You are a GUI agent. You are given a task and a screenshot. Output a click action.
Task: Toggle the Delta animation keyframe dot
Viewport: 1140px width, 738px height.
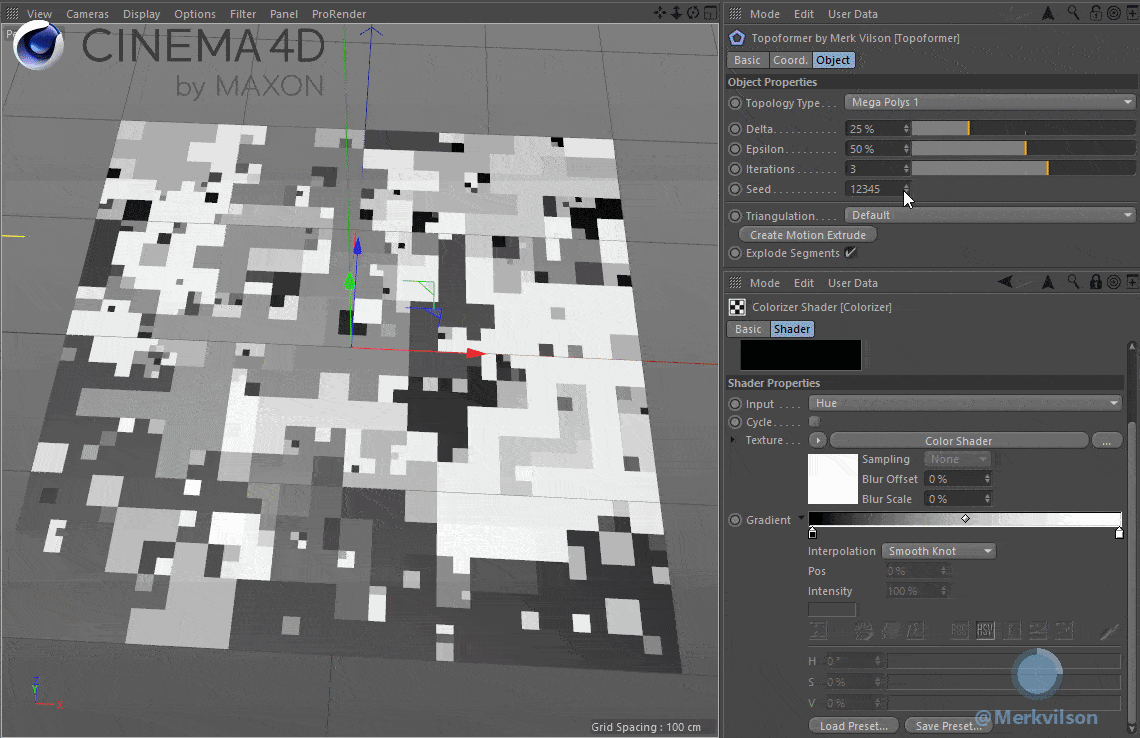click(x=735, y=129)
